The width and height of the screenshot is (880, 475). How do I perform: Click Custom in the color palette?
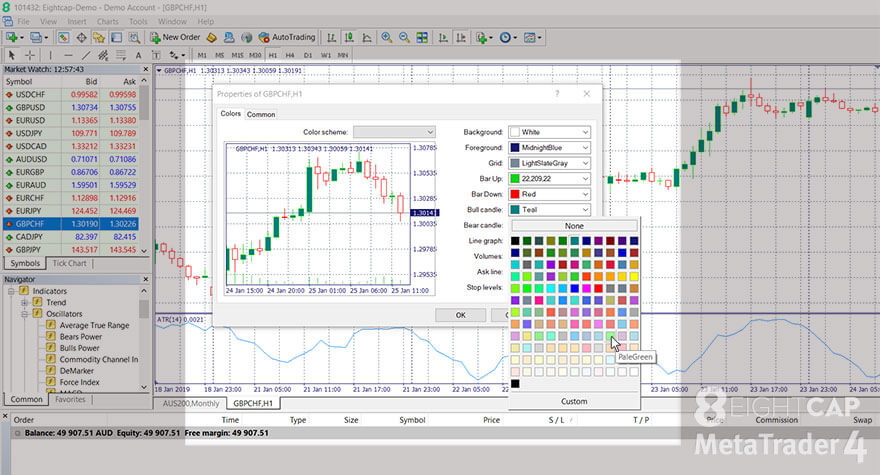(x=574, y=401)
